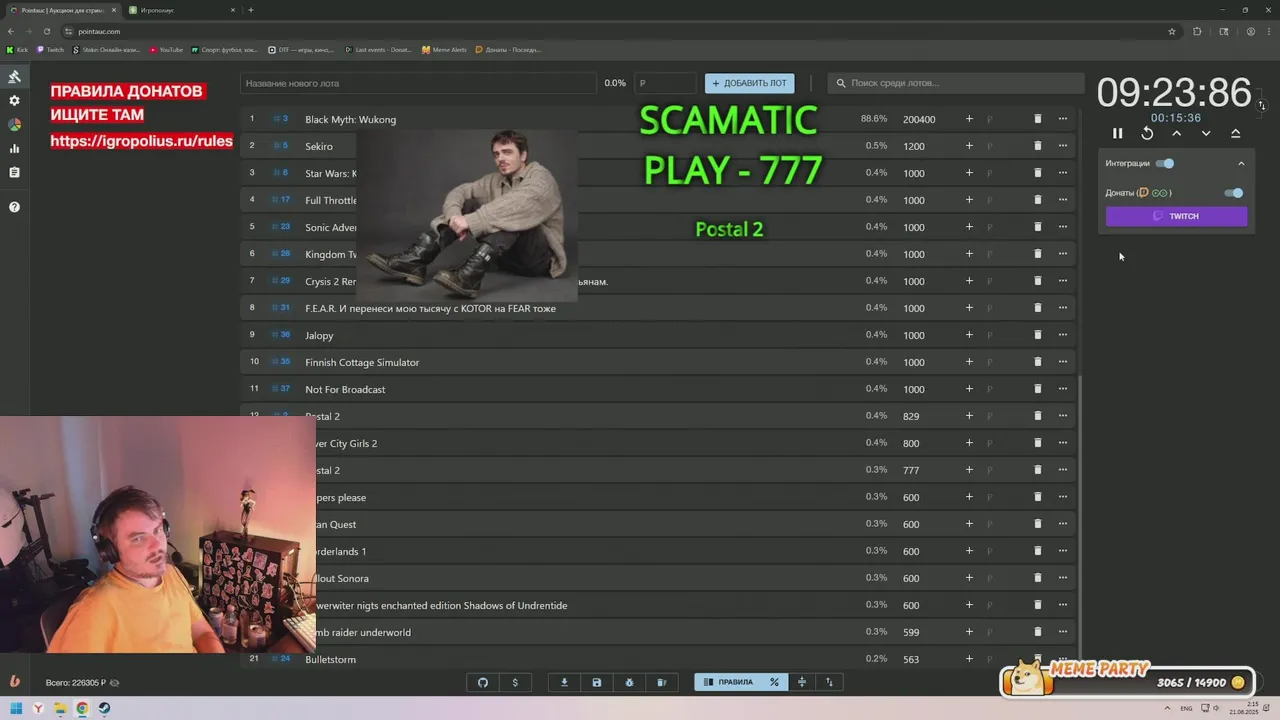Viewport: 1280px width, 720px height.
Task: Open the Kick bookmark
Action: tap(18, 49)
